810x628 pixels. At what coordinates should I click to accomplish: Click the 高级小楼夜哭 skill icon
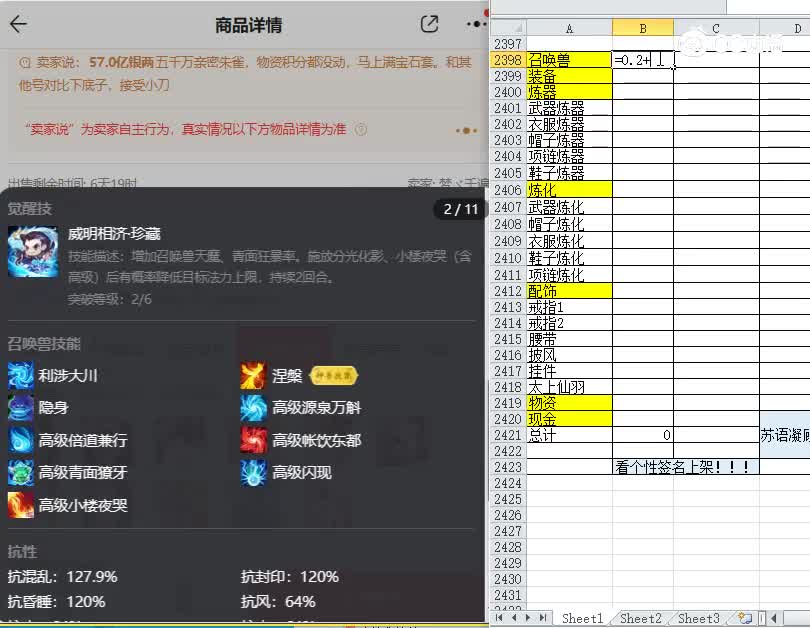(22, 506)
